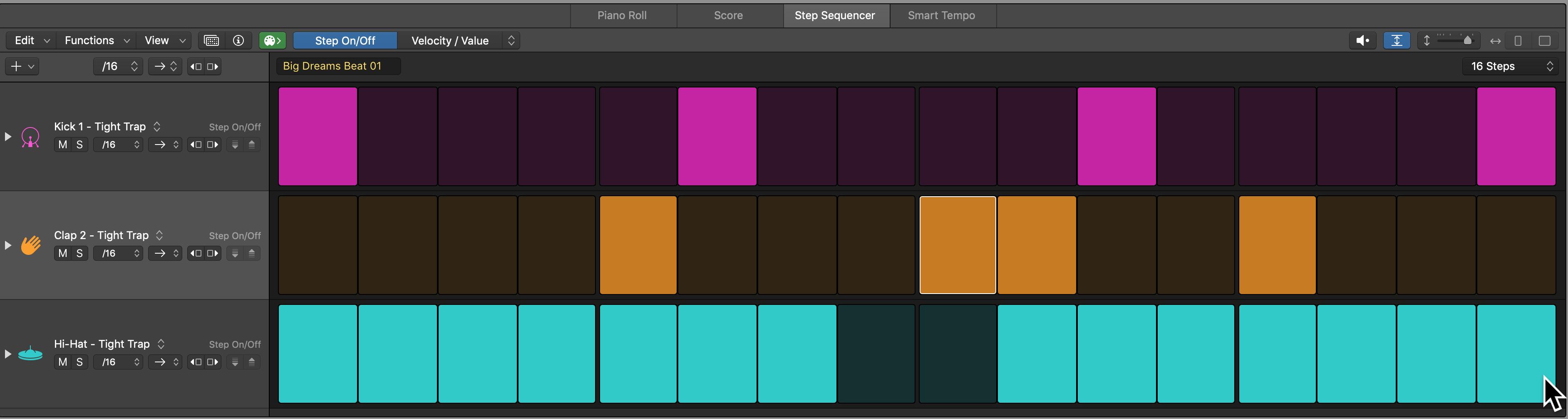
Task: Switch to the Score tab
Action: point(729,15)
